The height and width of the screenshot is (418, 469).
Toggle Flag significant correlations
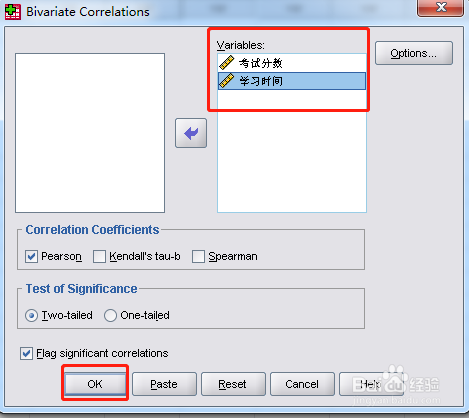click(x=26, y=354)
